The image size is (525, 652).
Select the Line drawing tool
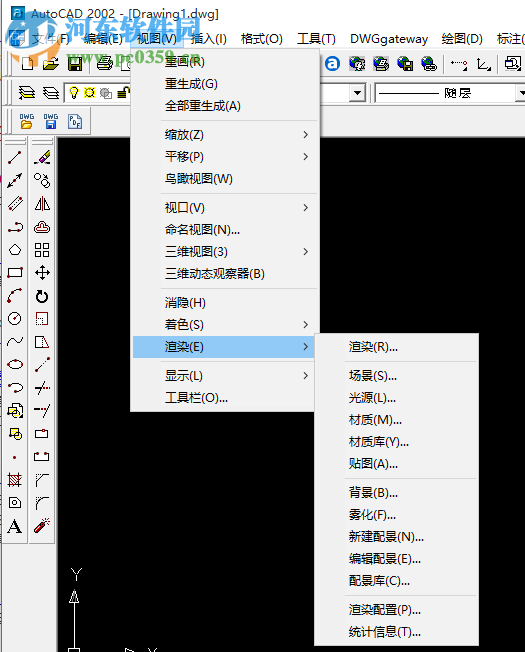(15, 157)
